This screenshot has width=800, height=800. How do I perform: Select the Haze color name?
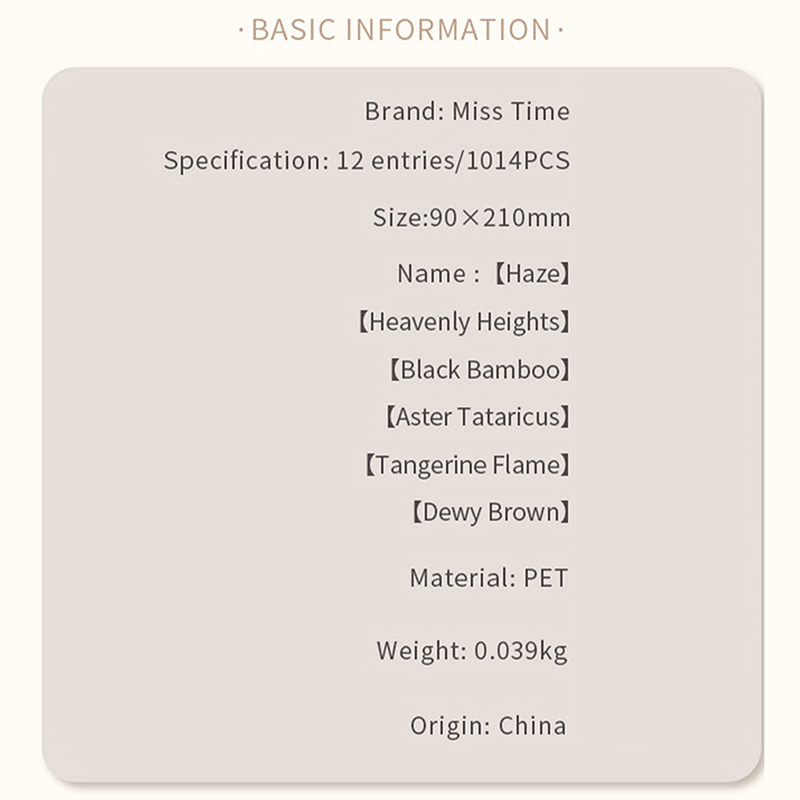click(x=532, y=274)
